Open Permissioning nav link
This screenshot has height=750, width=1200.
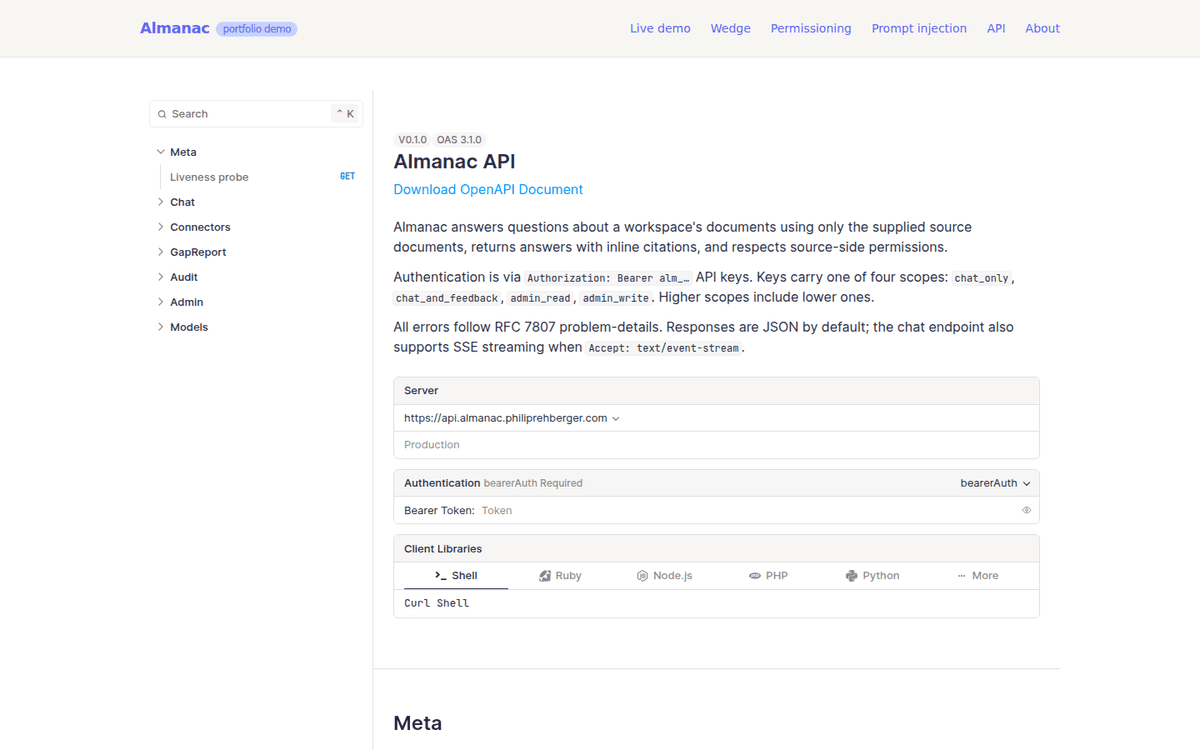pos(811,28)
